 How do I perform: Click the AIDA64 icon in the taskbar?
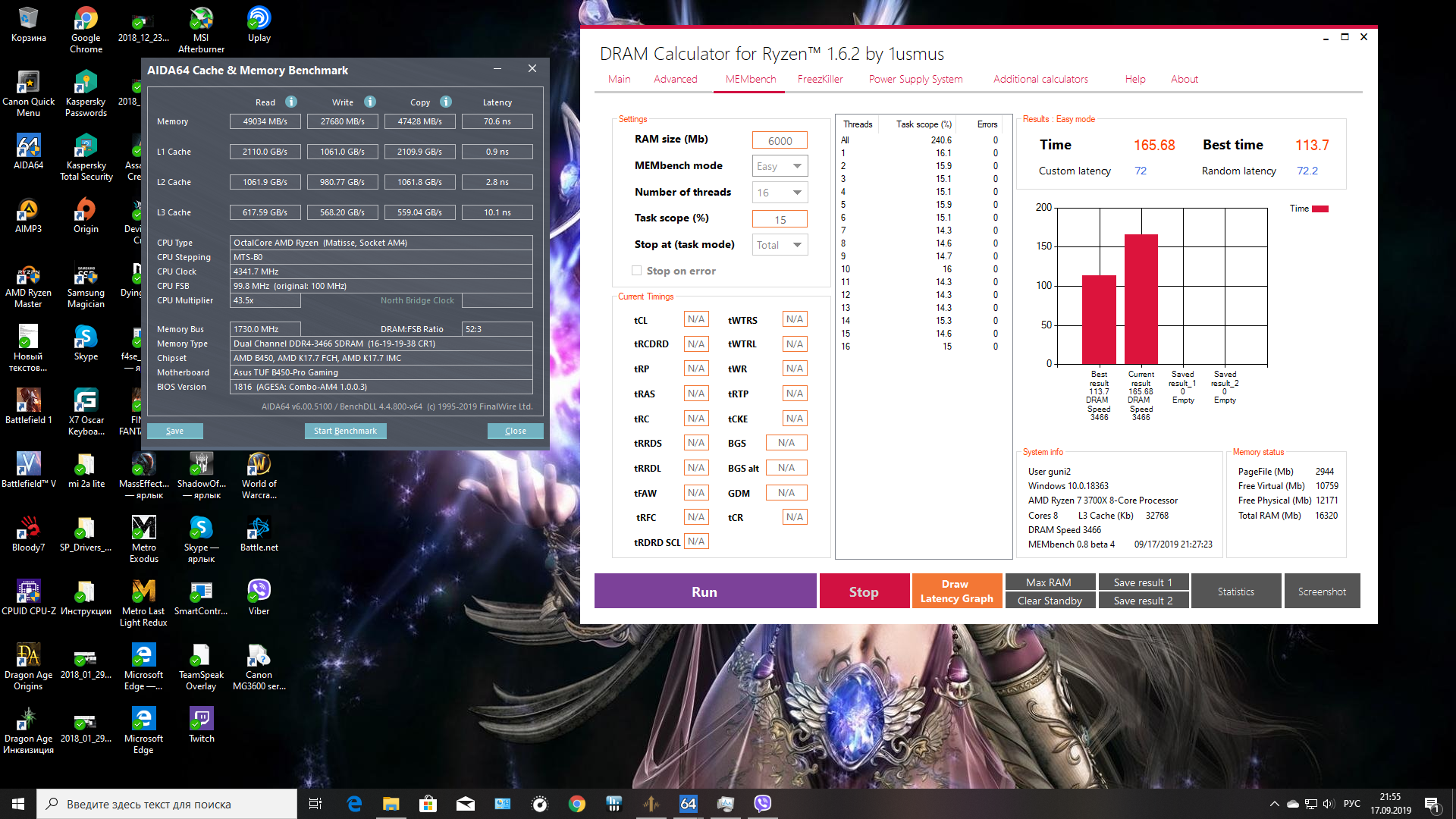tap(688, 804)
